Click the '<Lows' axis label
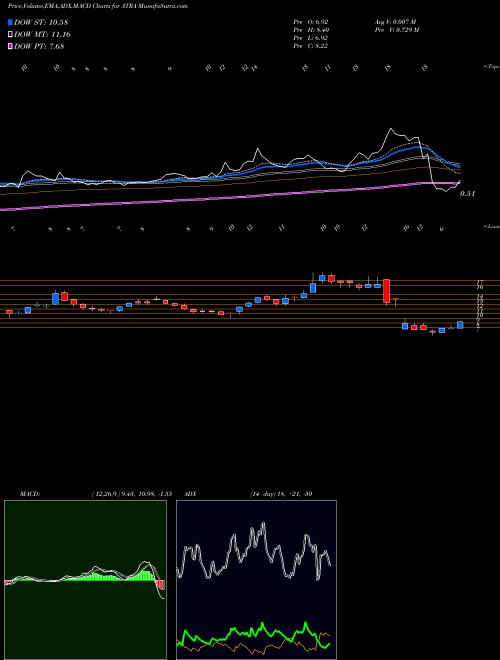The width and height of the screenshot is (500, 660). click(492, 226)
